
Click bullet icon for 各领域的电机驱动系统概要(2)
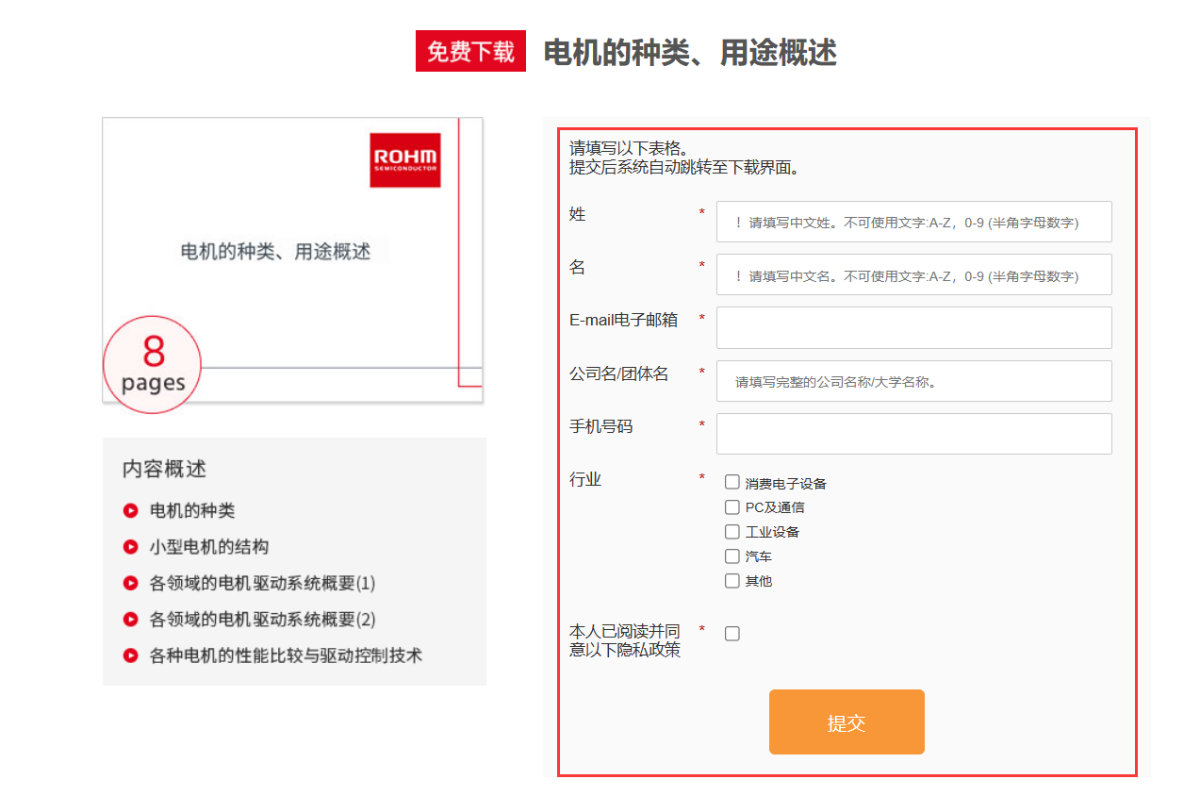click(130, 619)
